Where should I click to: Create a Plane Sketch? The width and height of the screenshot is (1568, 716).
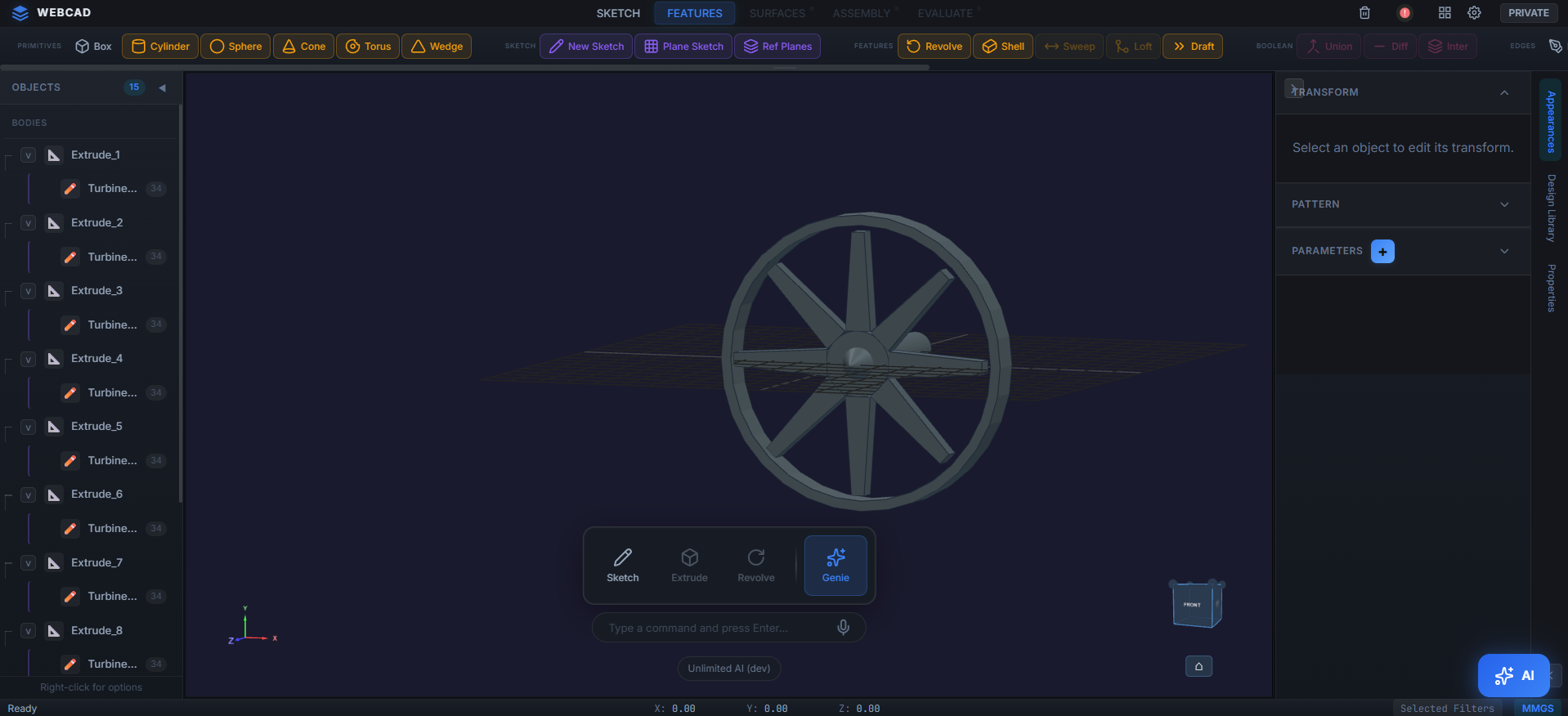[x=683, y=47]
